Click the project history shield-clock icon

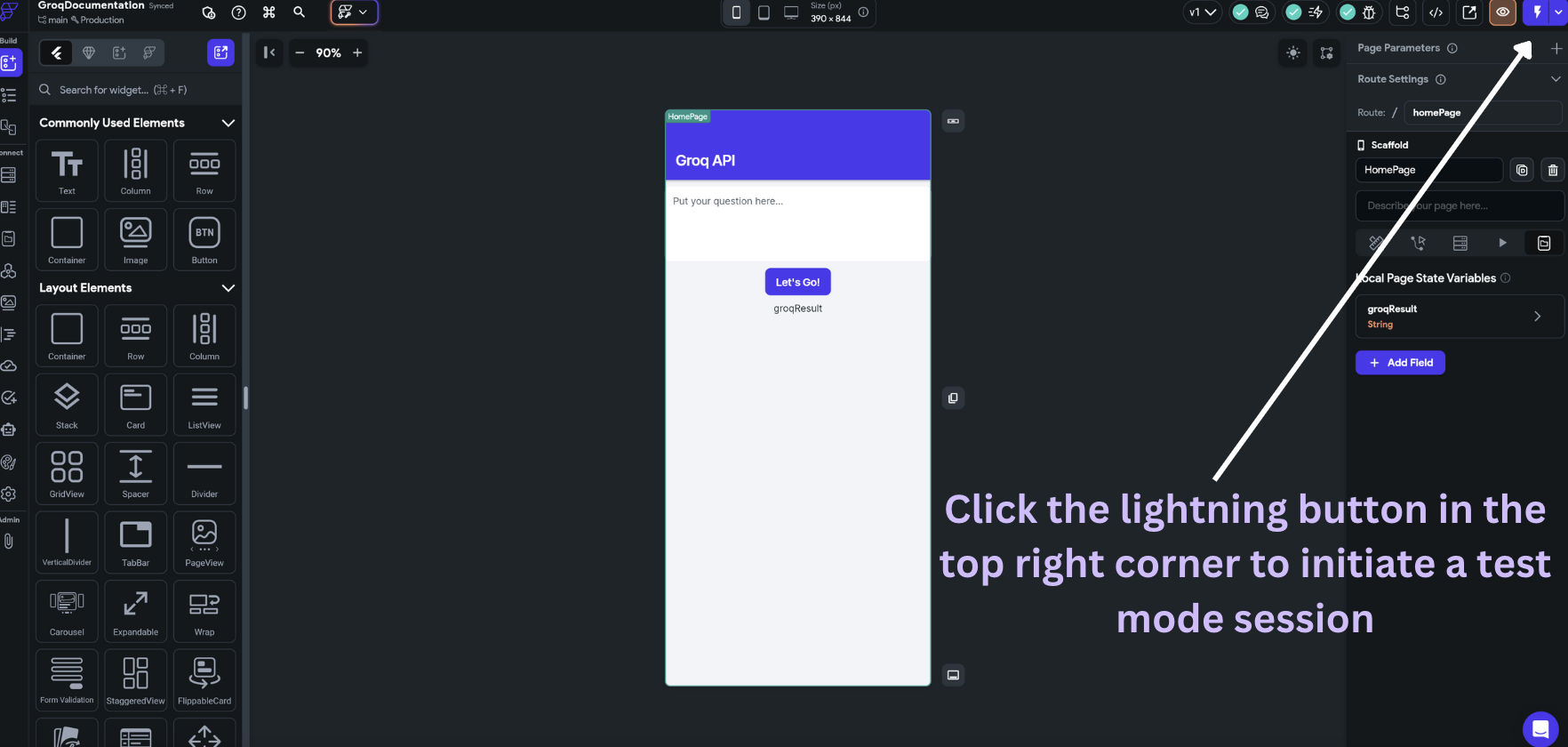pos(209,12)
